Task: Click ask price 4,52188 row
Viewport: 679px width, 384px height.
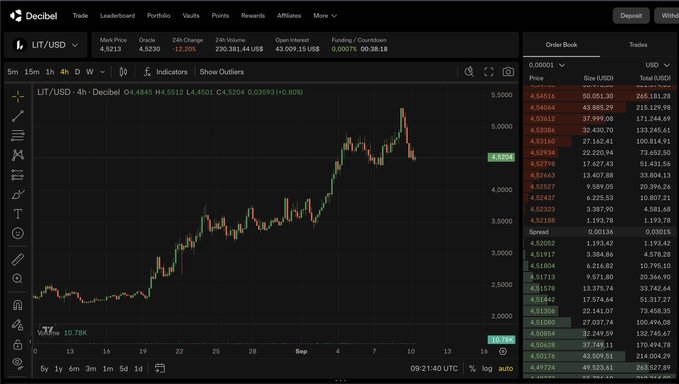Action: click(599, 220)
